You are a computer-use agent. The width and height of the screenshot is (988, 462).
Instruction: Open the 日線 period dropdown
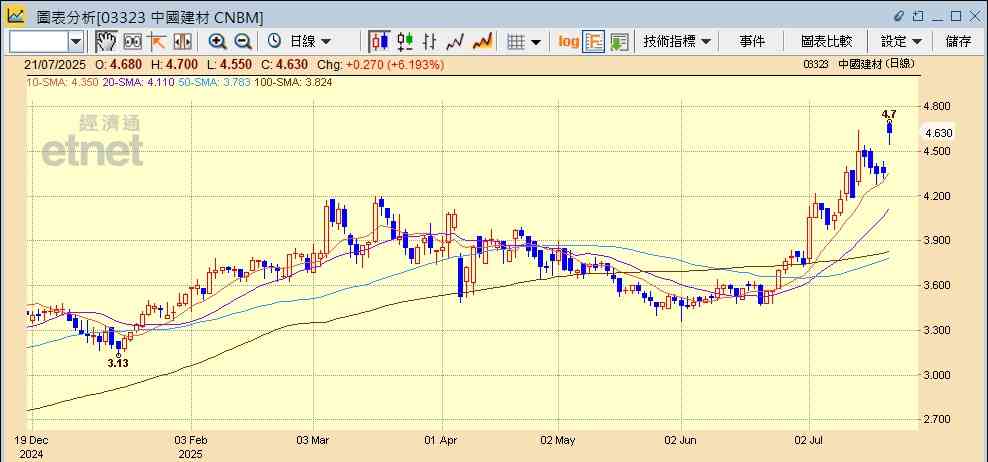(309, 42)
